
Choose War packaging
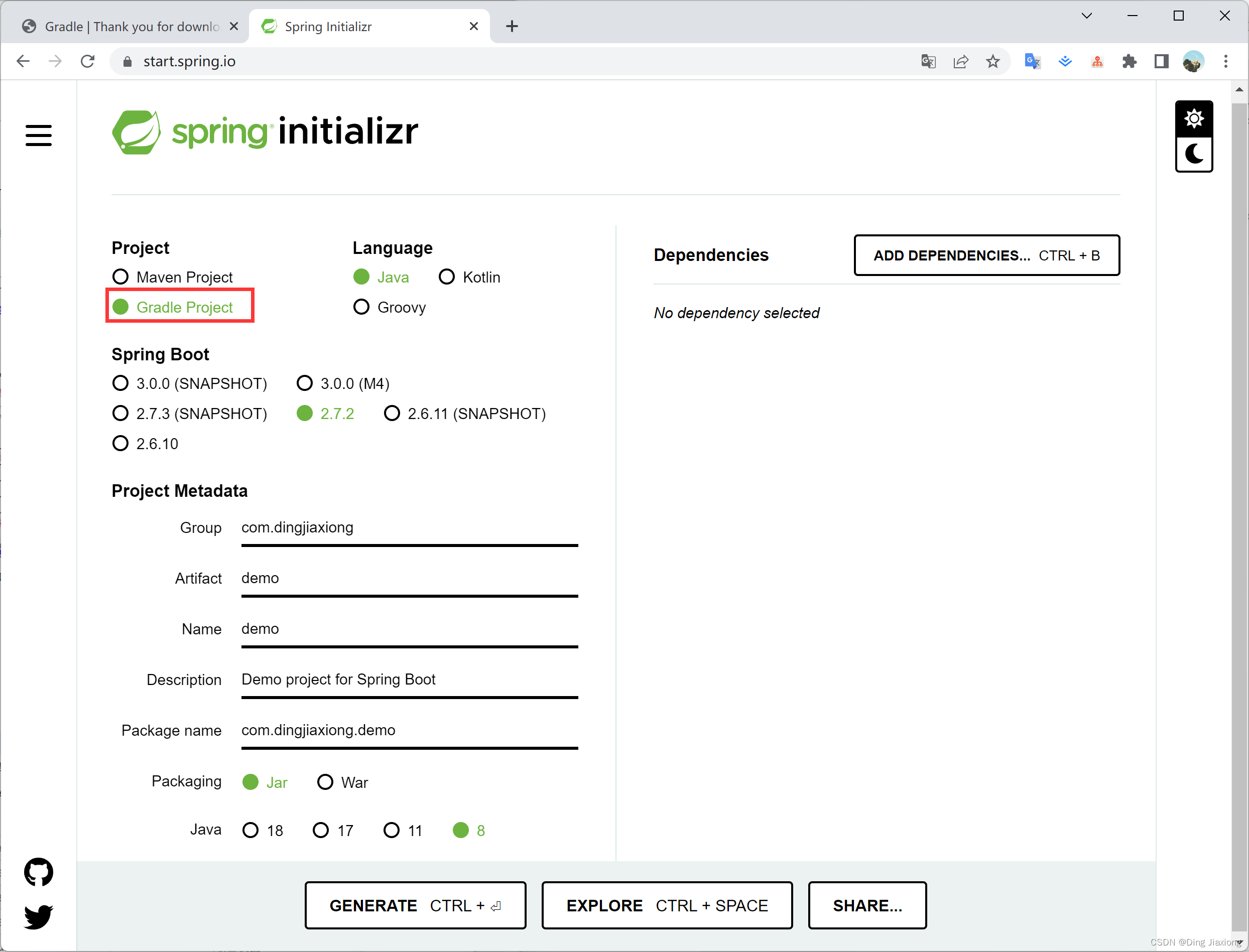[x=342, y=782]
